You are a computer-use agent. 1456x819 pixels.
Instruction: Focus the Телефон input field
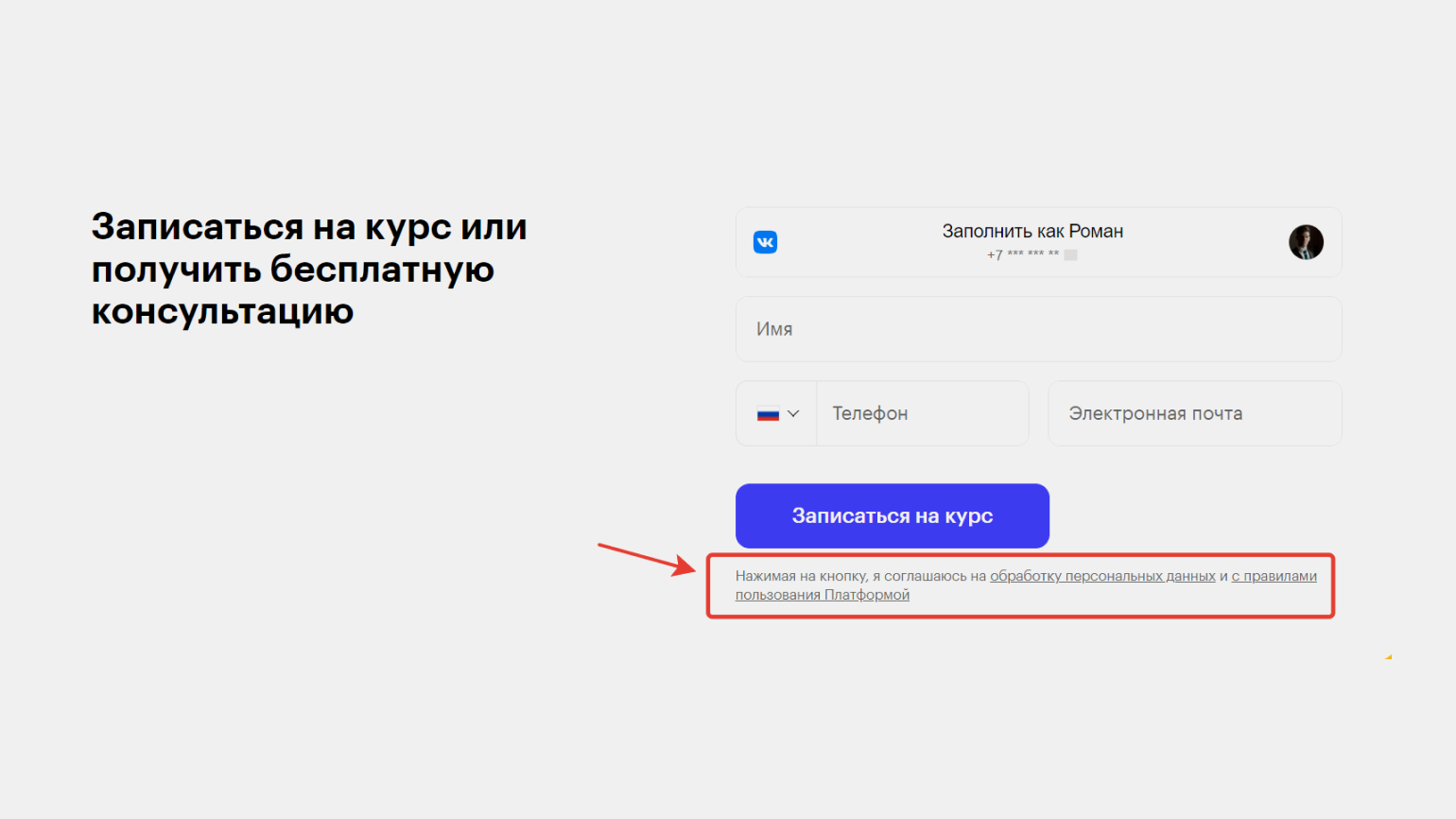(x=922, y=413)
